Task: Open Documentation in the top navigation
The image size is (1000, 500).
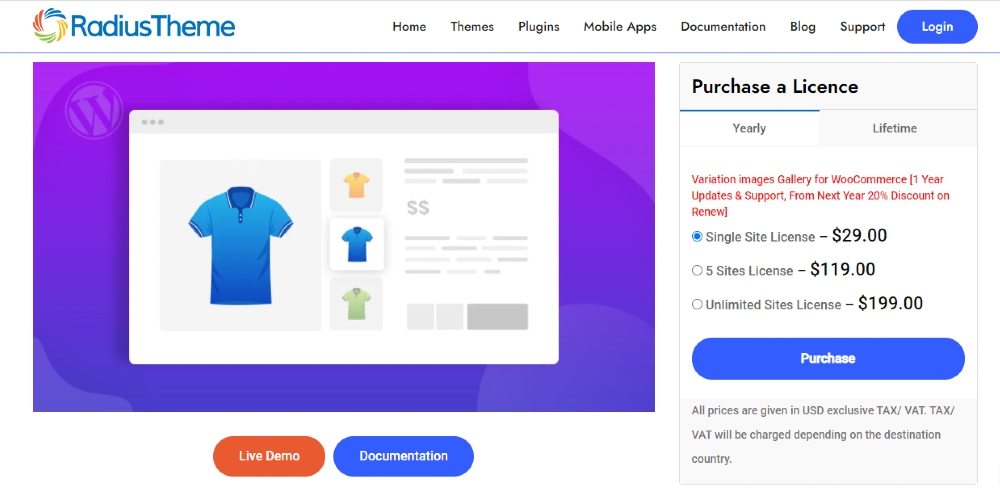Action: click(723, 27)
